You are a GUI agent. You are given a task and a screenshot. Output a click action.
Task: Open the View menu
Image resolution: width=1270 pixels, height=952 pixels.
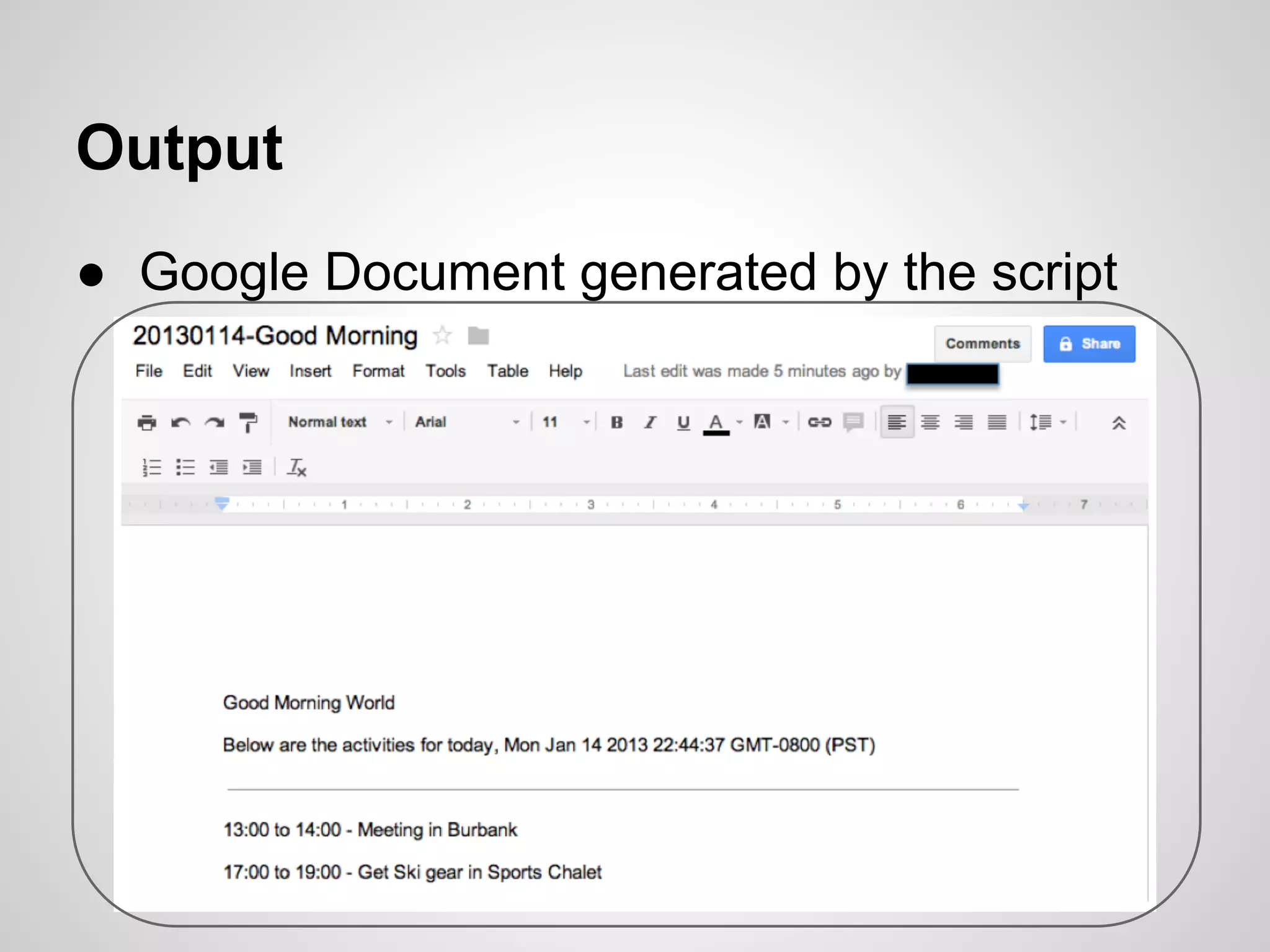[251, 371]
